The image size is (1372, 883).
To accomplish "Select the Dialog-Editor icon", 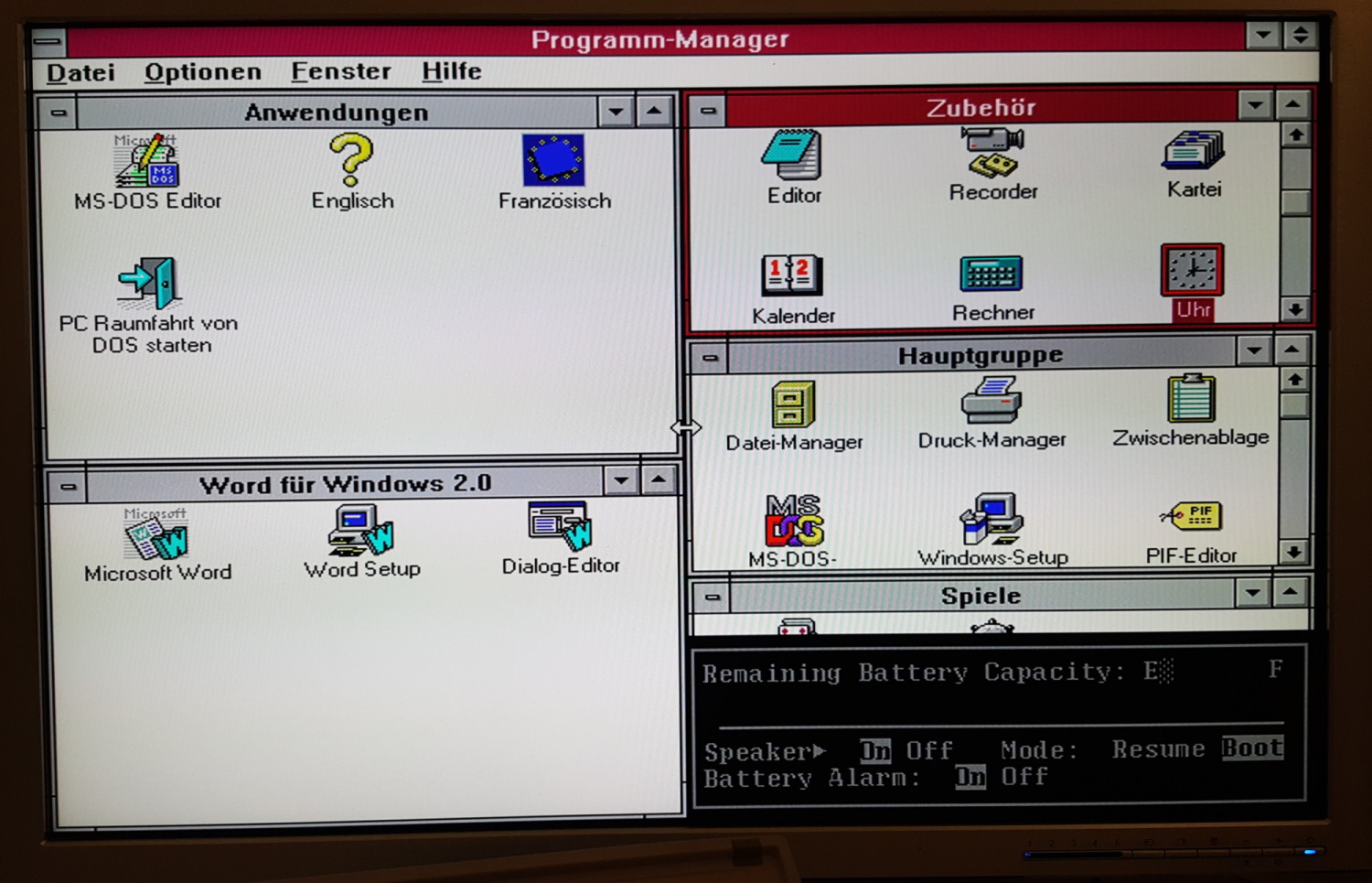I will (x=560, y=526).
